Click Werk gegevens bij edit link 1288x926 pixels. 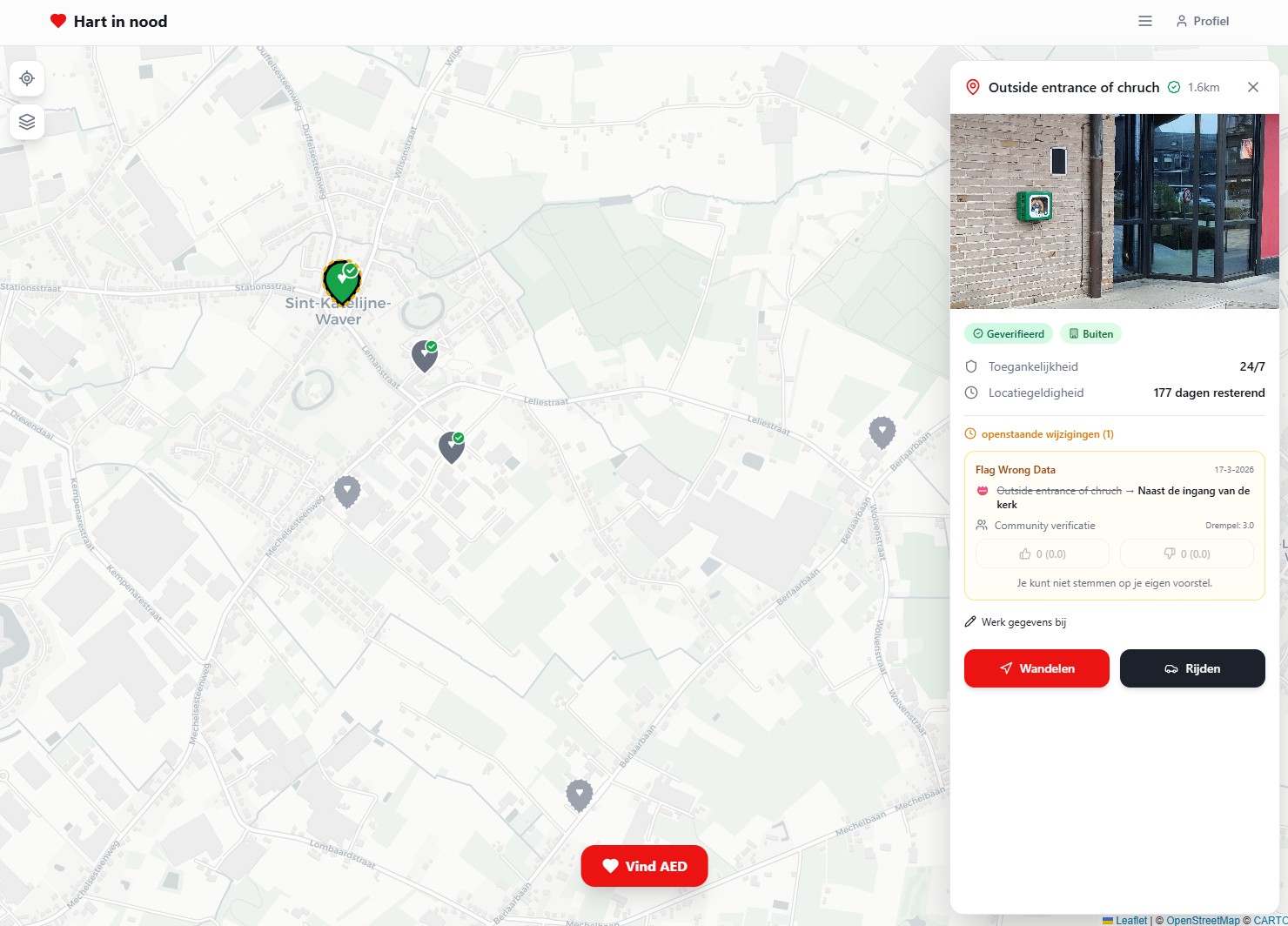(x=1016, y=622)
